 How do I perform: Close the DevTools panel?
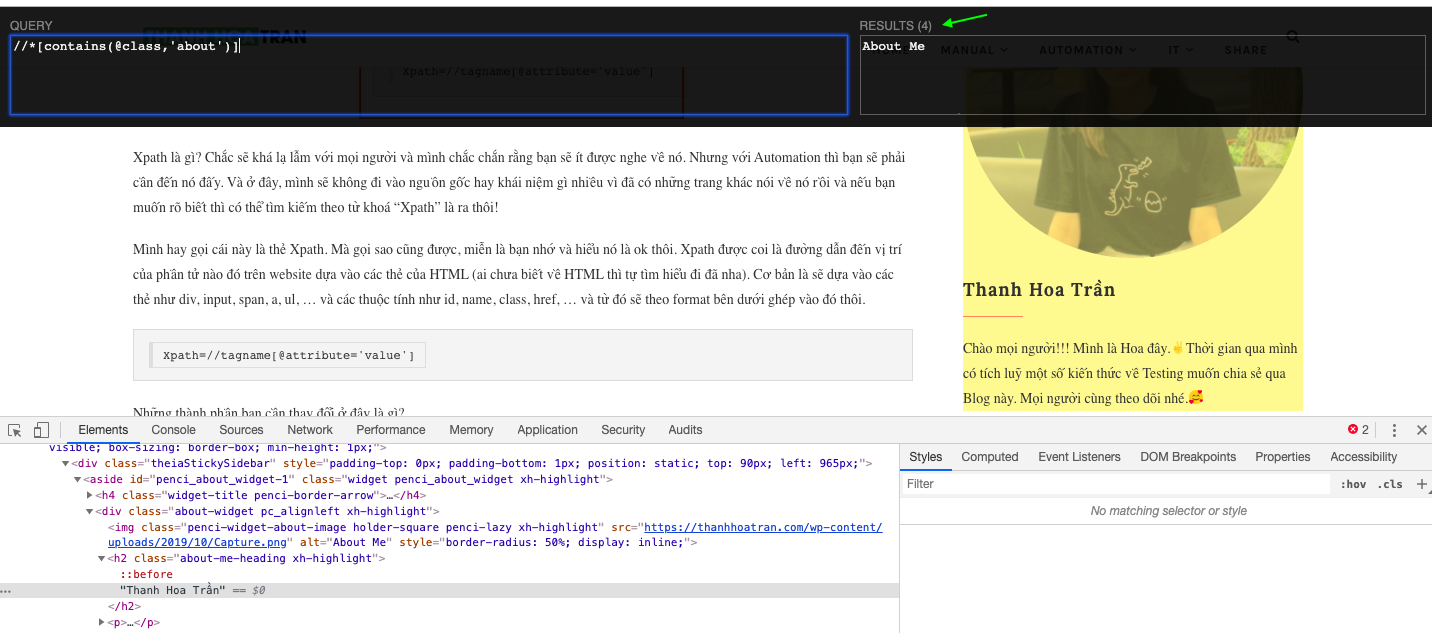point(1421,430)
